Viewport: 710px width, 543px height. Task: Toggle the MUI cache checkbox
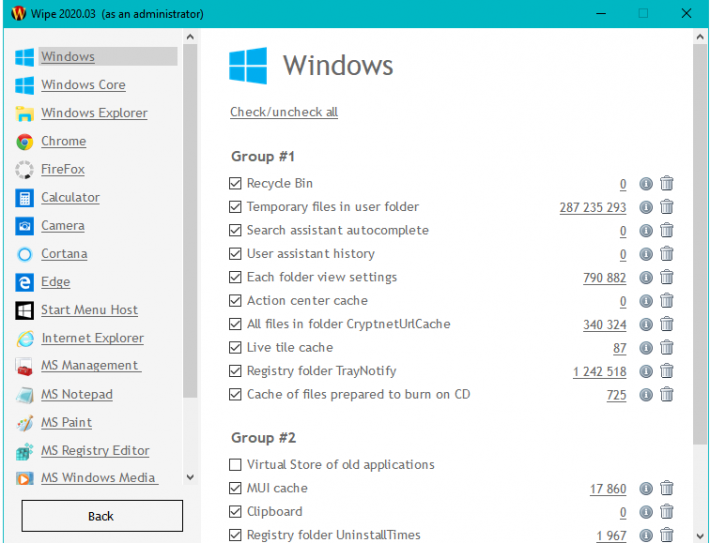click(x=235, y=488)
